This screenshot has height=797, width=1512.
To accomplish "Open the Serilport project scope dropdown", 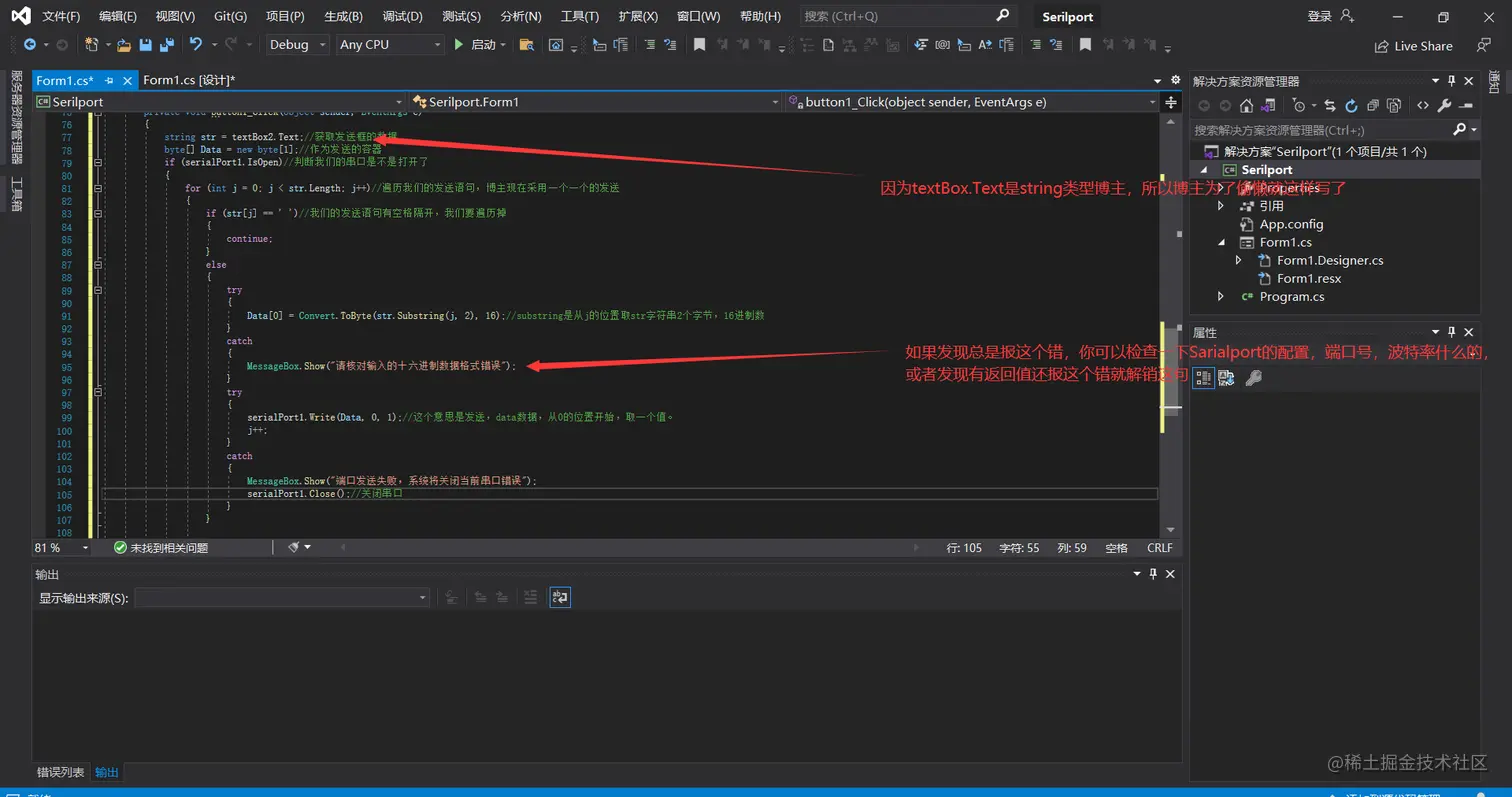I will point(219,102).
